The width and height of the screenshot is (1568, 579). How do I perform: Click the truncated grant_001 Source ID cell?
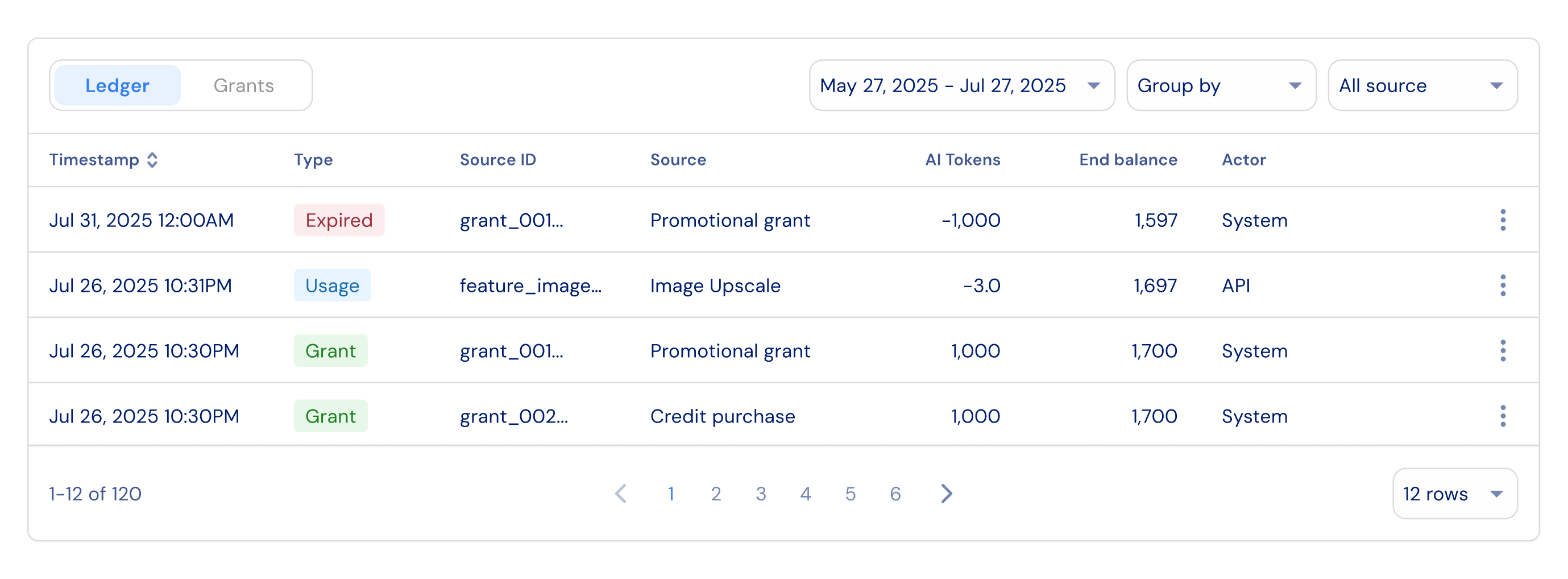point(512,220)
